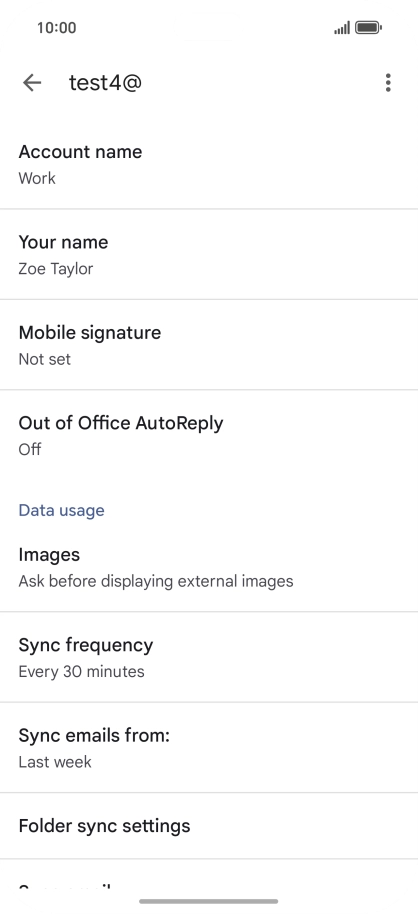418x914 pixels.
Task: Tap the 10:00 status bar clock
Action: pyautogui.click(x=57, y=27)
